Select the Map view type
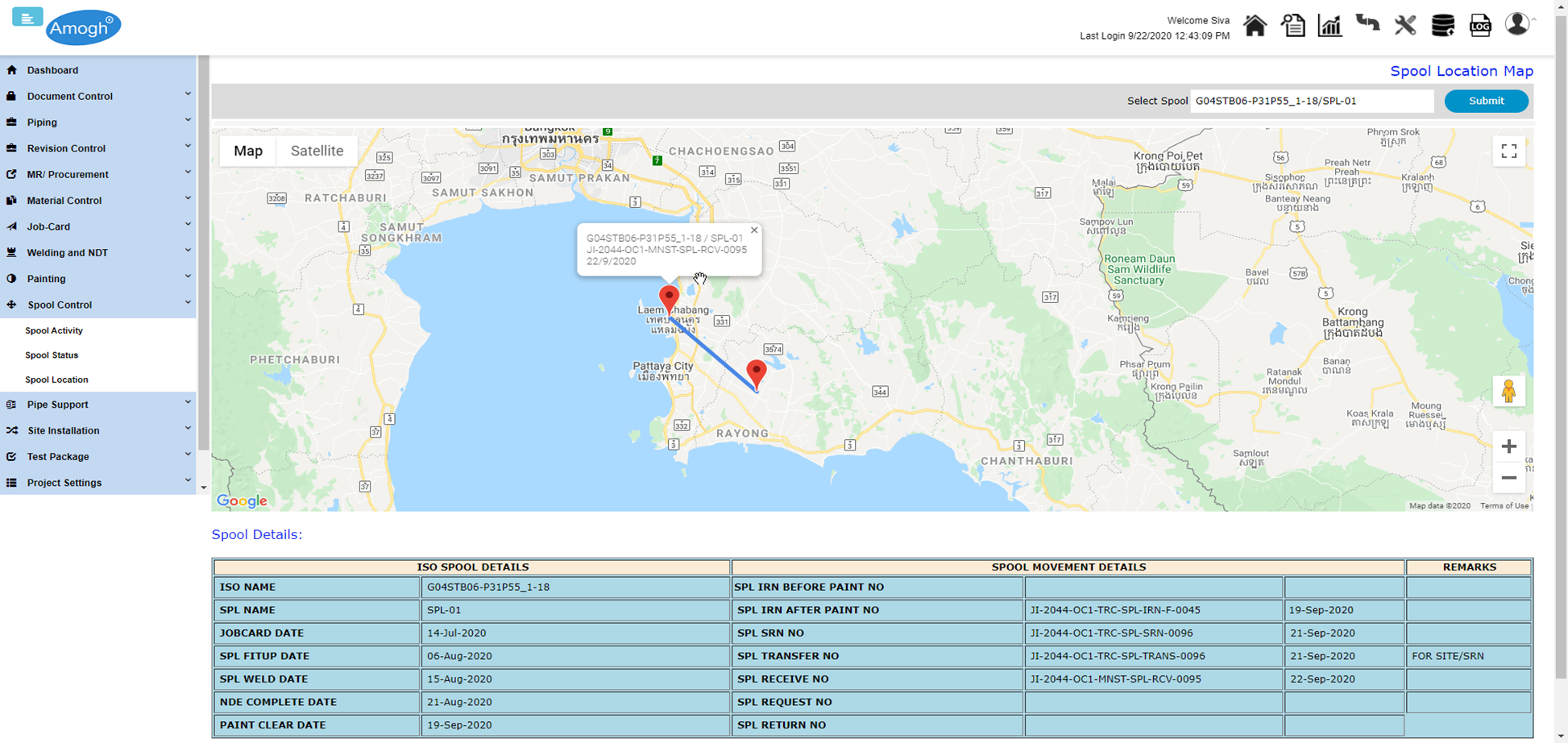The width and height of the screenshot is (1568, 743). pyautogui.click(x=248, y=151)
